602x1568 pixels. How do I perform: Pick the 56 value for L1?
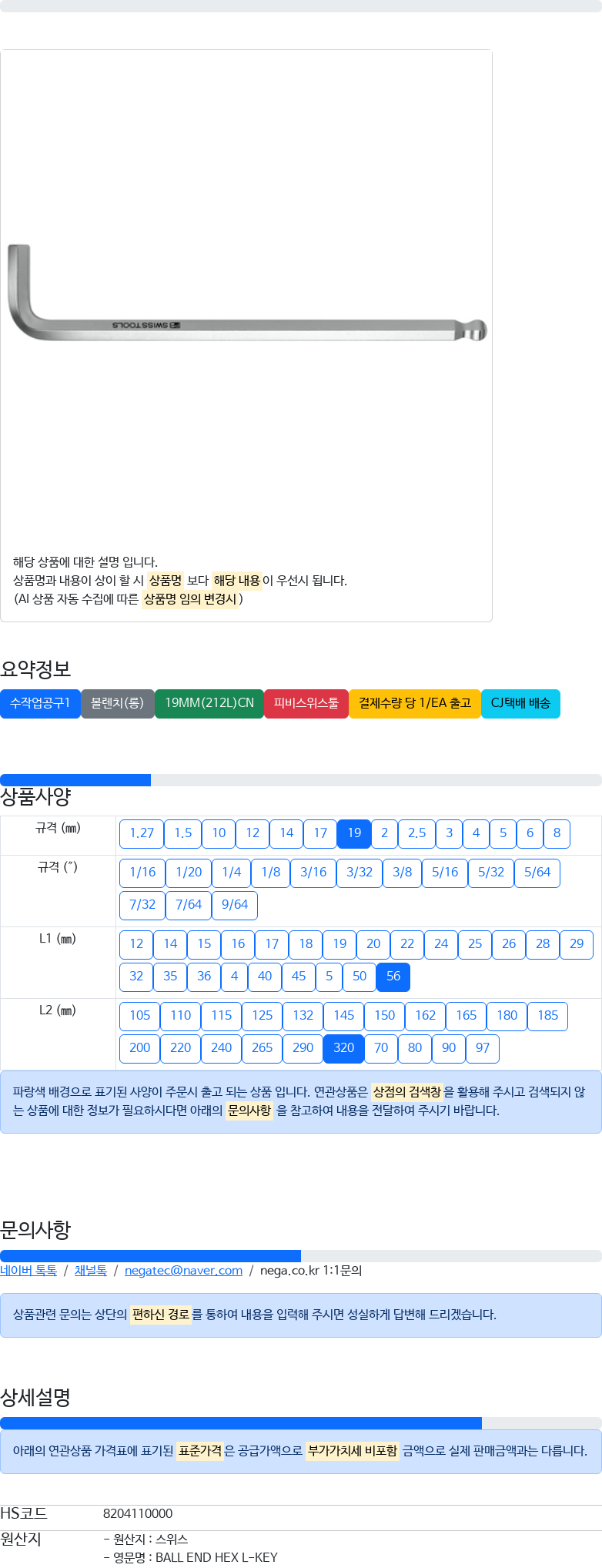tap(393, 977)
